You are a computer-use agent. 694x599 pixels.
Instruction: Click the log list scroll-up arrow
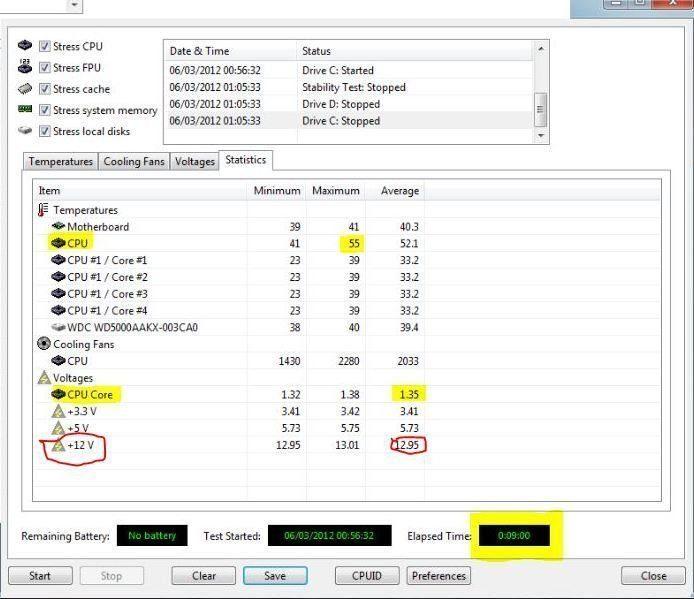[x=540, y=49]
